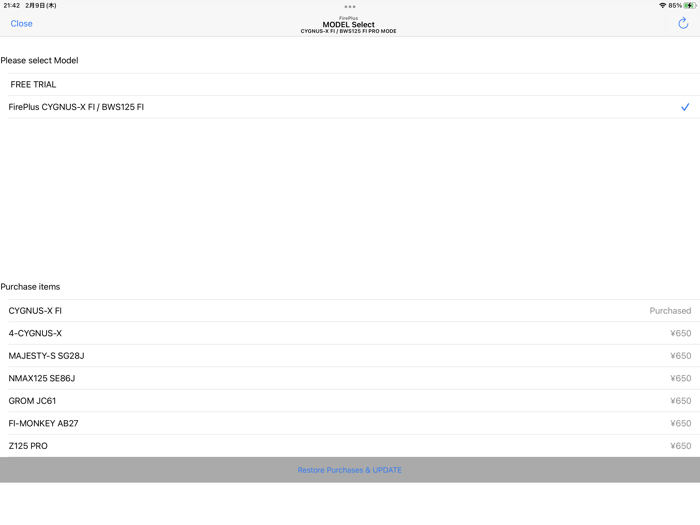Viewport: 700px width, 525px height.
Task: Buy the MAJESTY-S SG28J item
Action: pyautogui.click(x=350, y=356)
